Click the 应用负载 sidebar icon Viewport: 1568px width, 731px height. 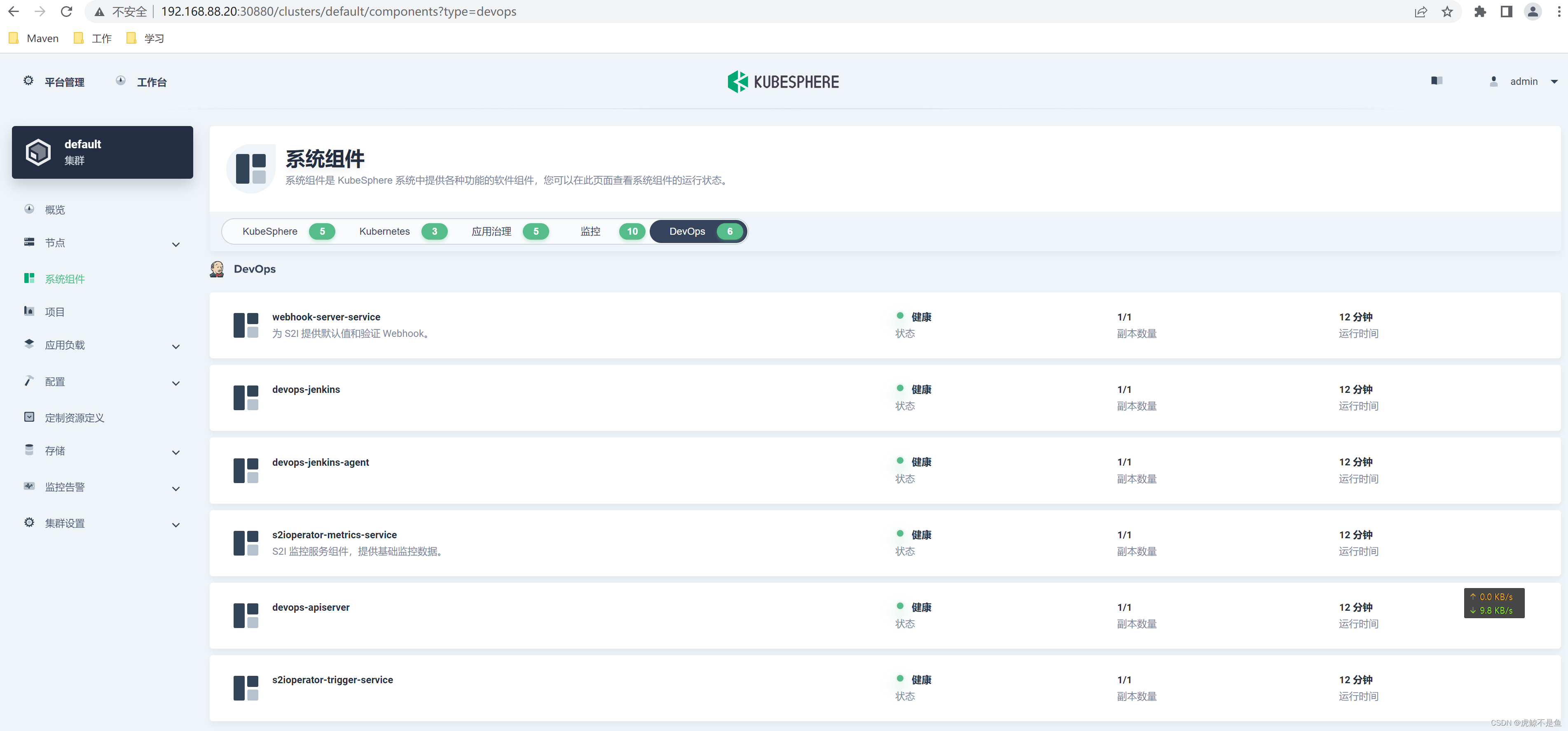(29, 343)
